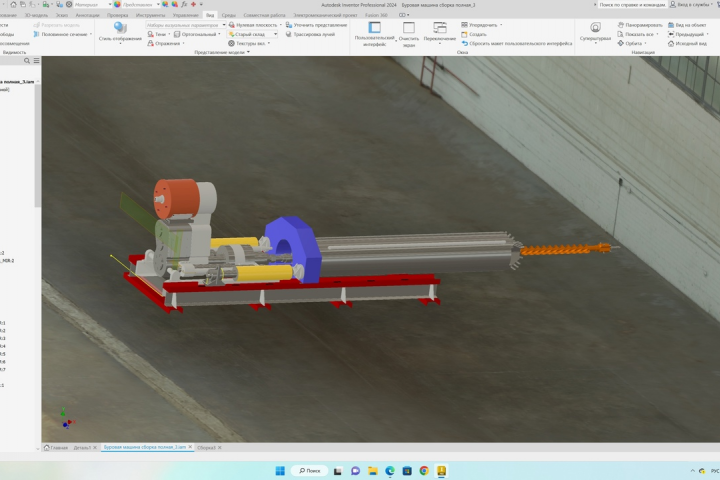The height and width of the screenshot is (480, 720).
Task: Click the Home icon in quick access toolbar
Action: (13, 5)
